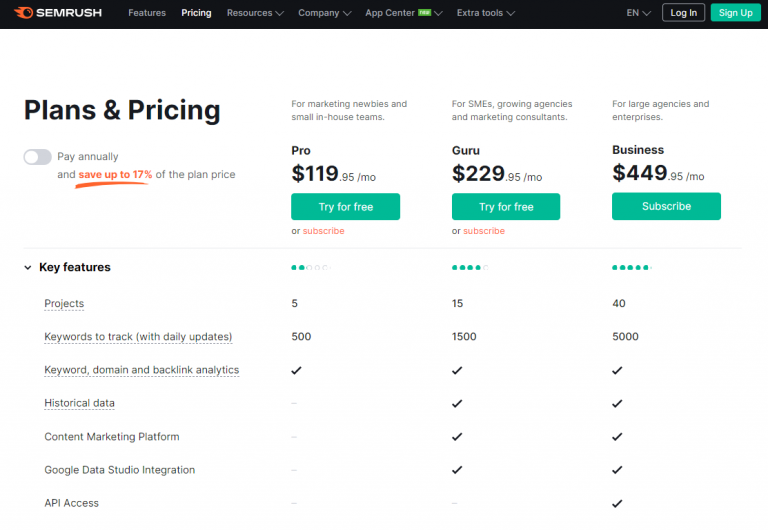Click the Guru checkmark for Content Marketing Platform
Screen dimensions: 768x530
pos(457,437)
